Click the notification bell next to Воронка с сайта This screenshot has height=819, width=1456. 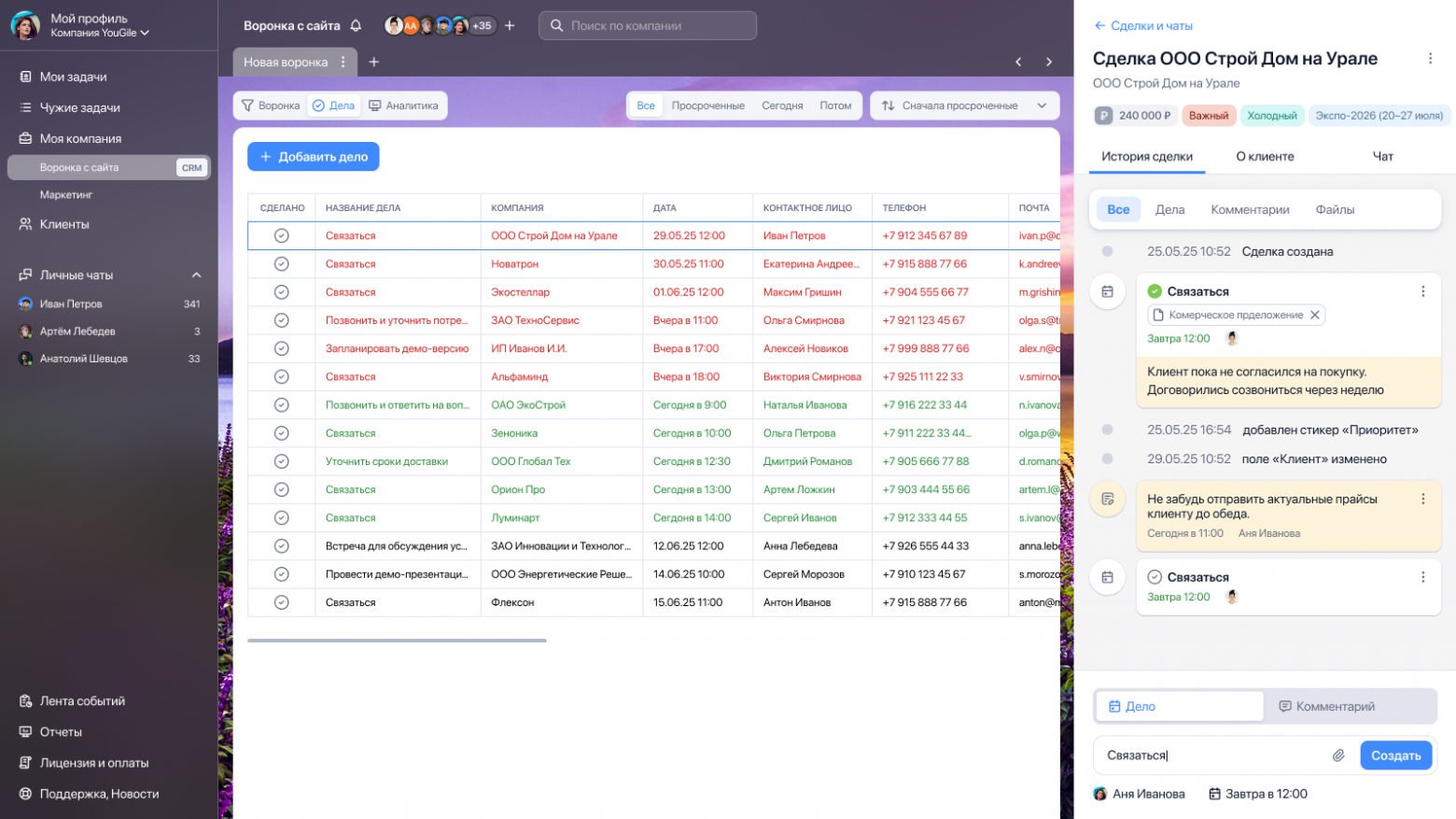[x=356, y=26]
